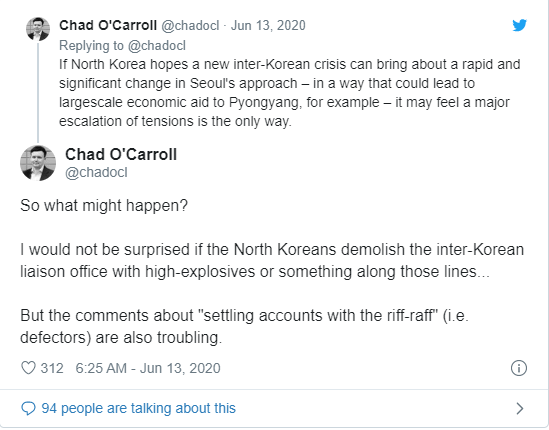Like the tweet using heart icon
The height and width of the screenshot is (430, 549).
(x=28, y=368)
